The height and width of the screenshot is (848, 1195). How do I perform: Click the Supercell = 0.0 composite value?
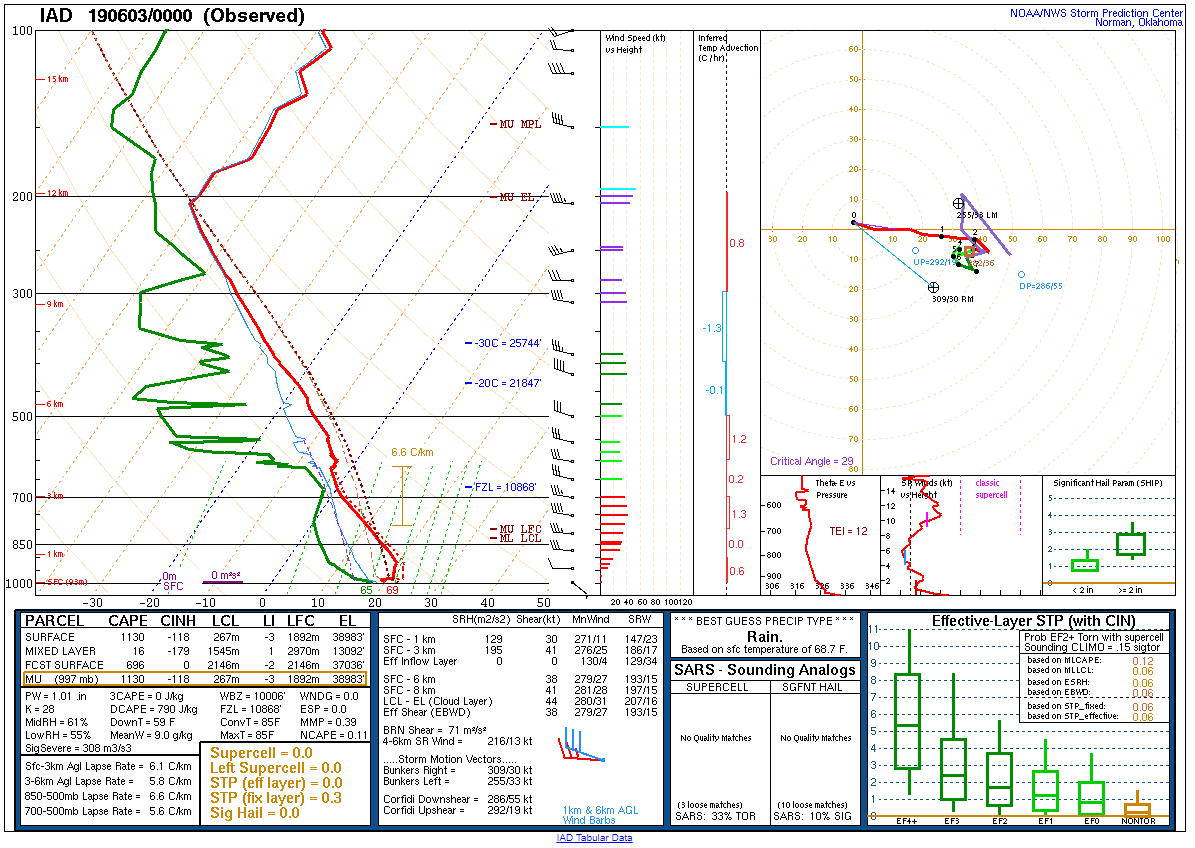[x=261, y=753]
